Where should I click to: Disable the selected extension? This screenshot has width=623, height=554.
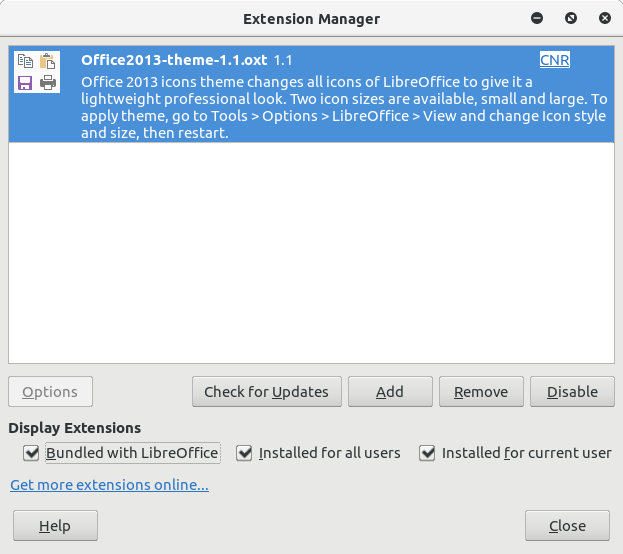[x=572, y=392]
